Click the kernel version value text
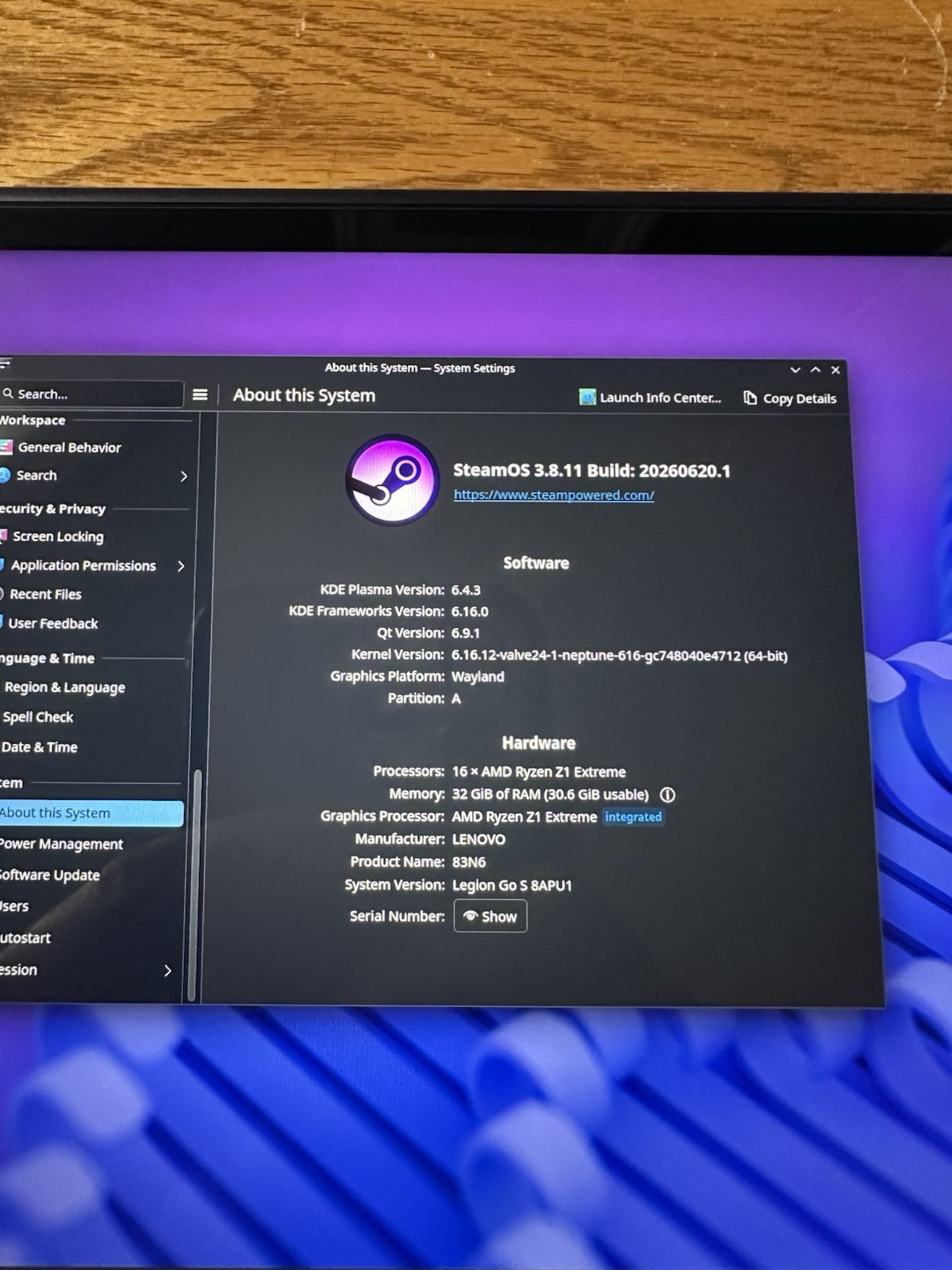This screenshot has width=952, height=1270. pos(620,656)
